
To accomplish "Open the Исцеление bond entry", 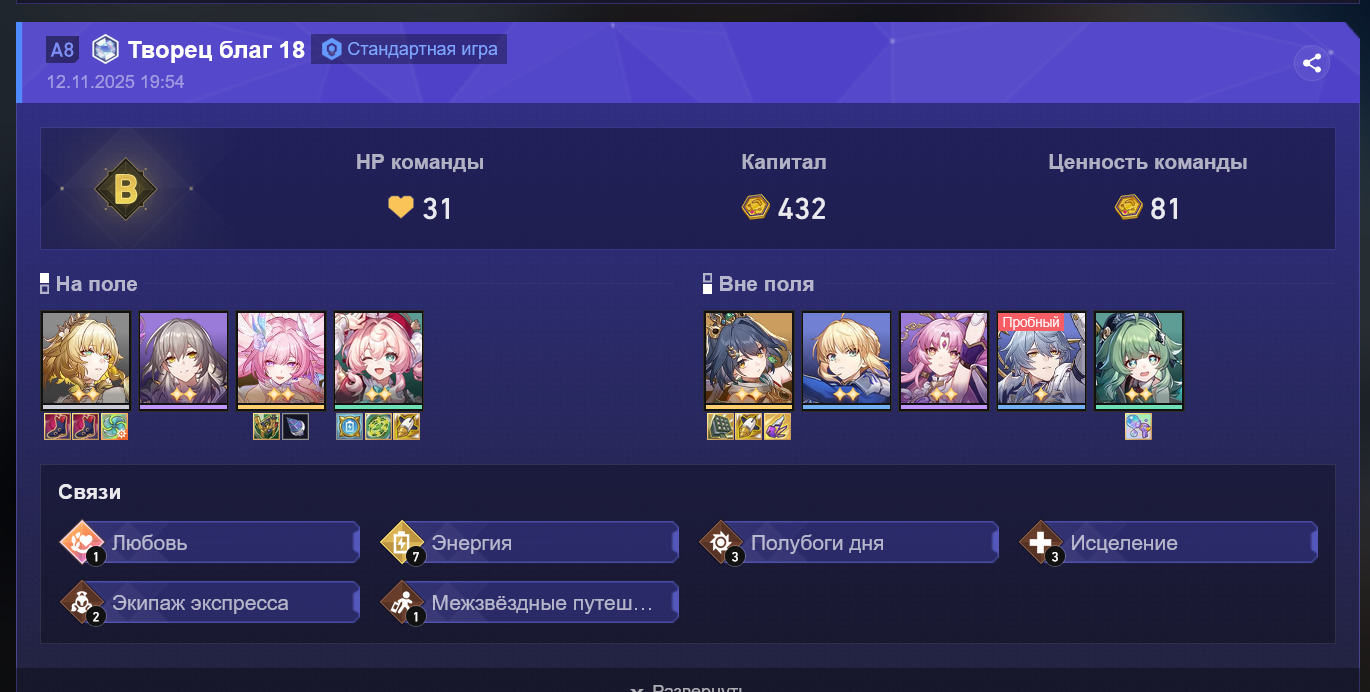I will point(1168,543).
